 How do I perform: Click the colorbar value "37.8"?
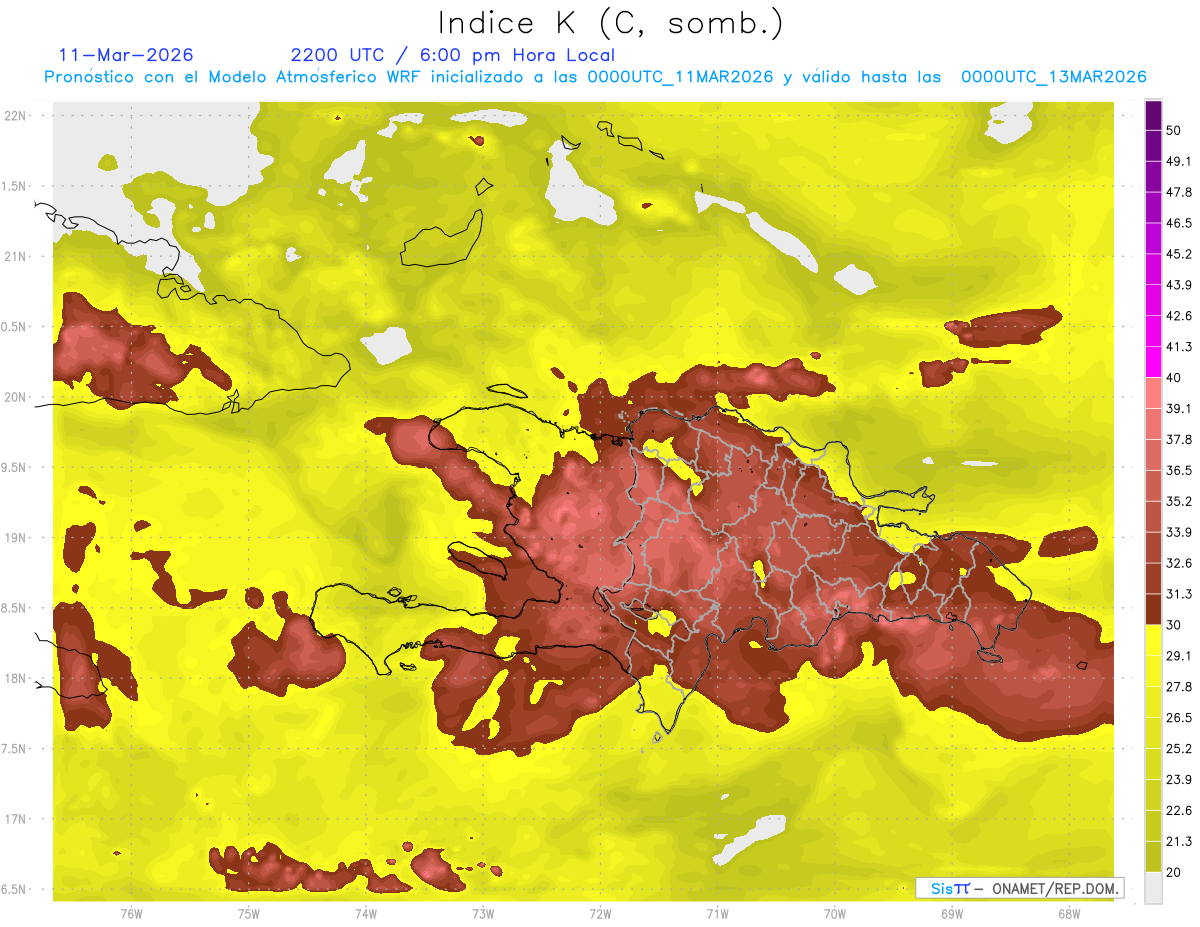pyautogui.click(x=1178, y=440)
